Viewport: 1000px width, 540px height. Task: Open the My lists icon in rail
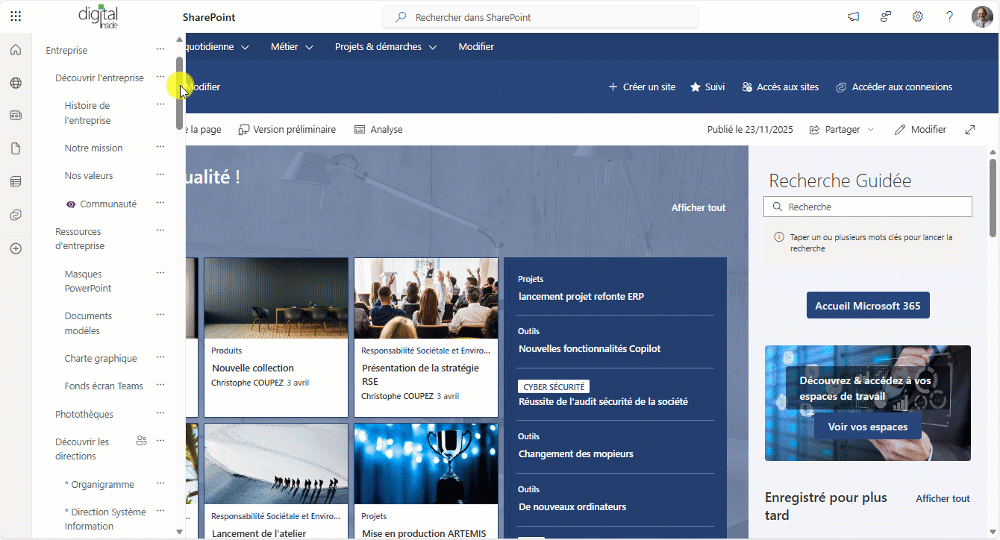click(16, 182)
